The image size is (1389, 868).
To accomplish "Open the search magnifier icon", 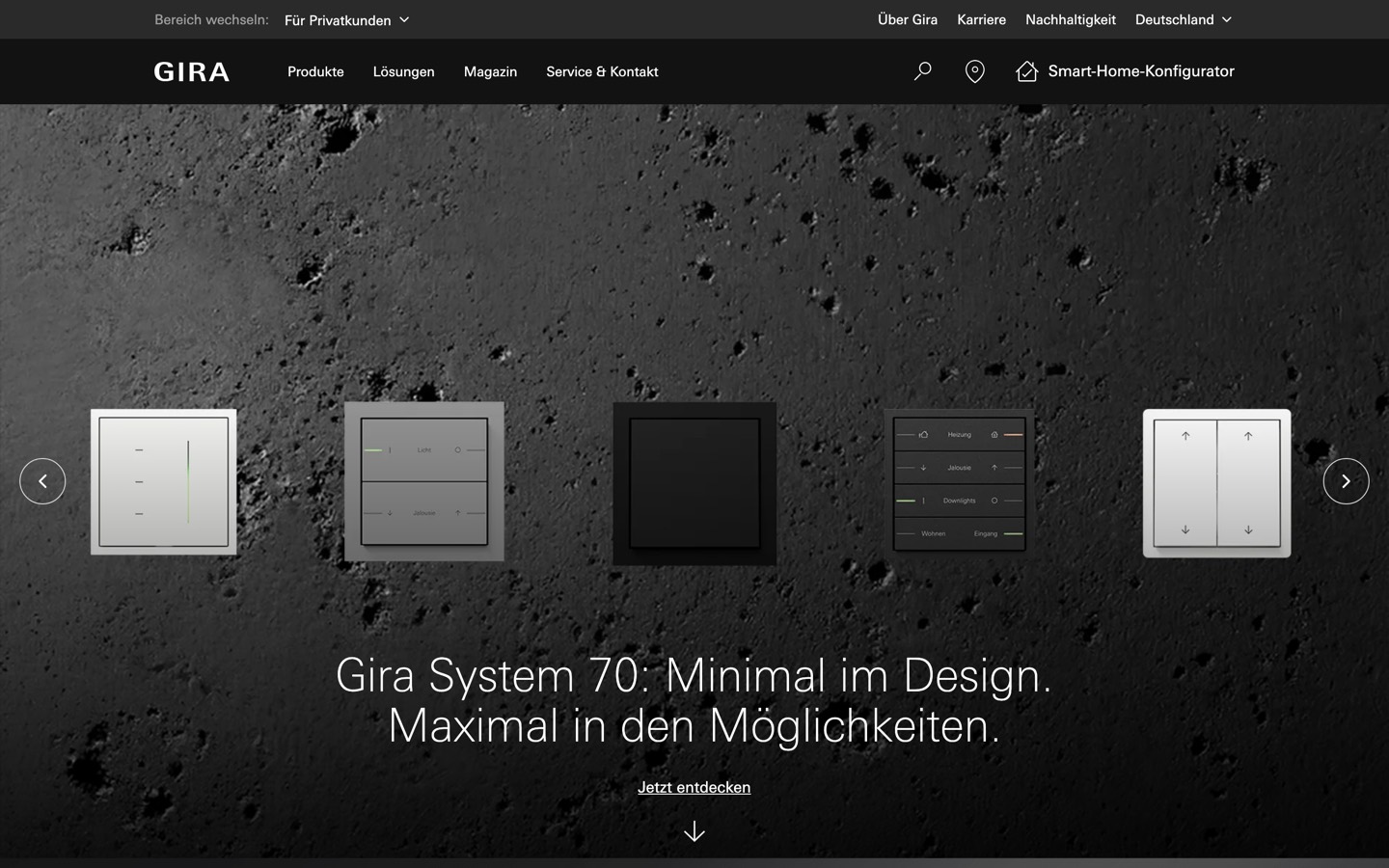I will click(x=923, y=71).
